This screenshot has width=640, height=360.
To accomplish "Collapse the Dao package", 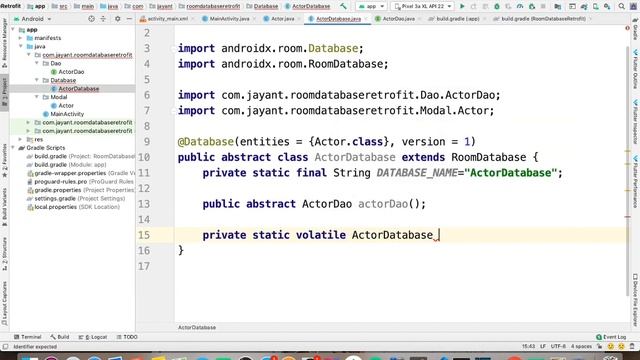I will click(x=37, y=63).
